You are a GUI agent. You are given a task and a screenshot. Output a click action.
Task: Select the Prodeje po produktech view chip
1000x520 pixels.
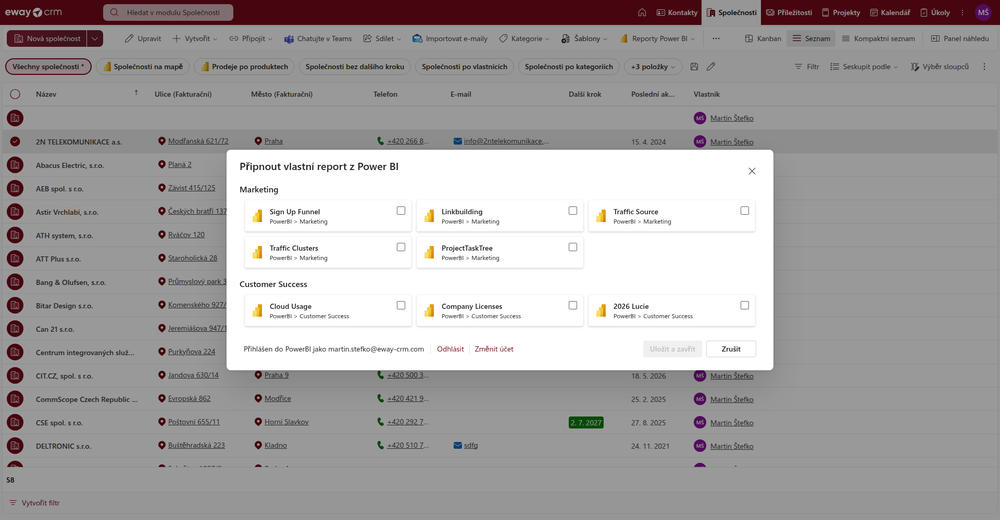pos(244,66)
